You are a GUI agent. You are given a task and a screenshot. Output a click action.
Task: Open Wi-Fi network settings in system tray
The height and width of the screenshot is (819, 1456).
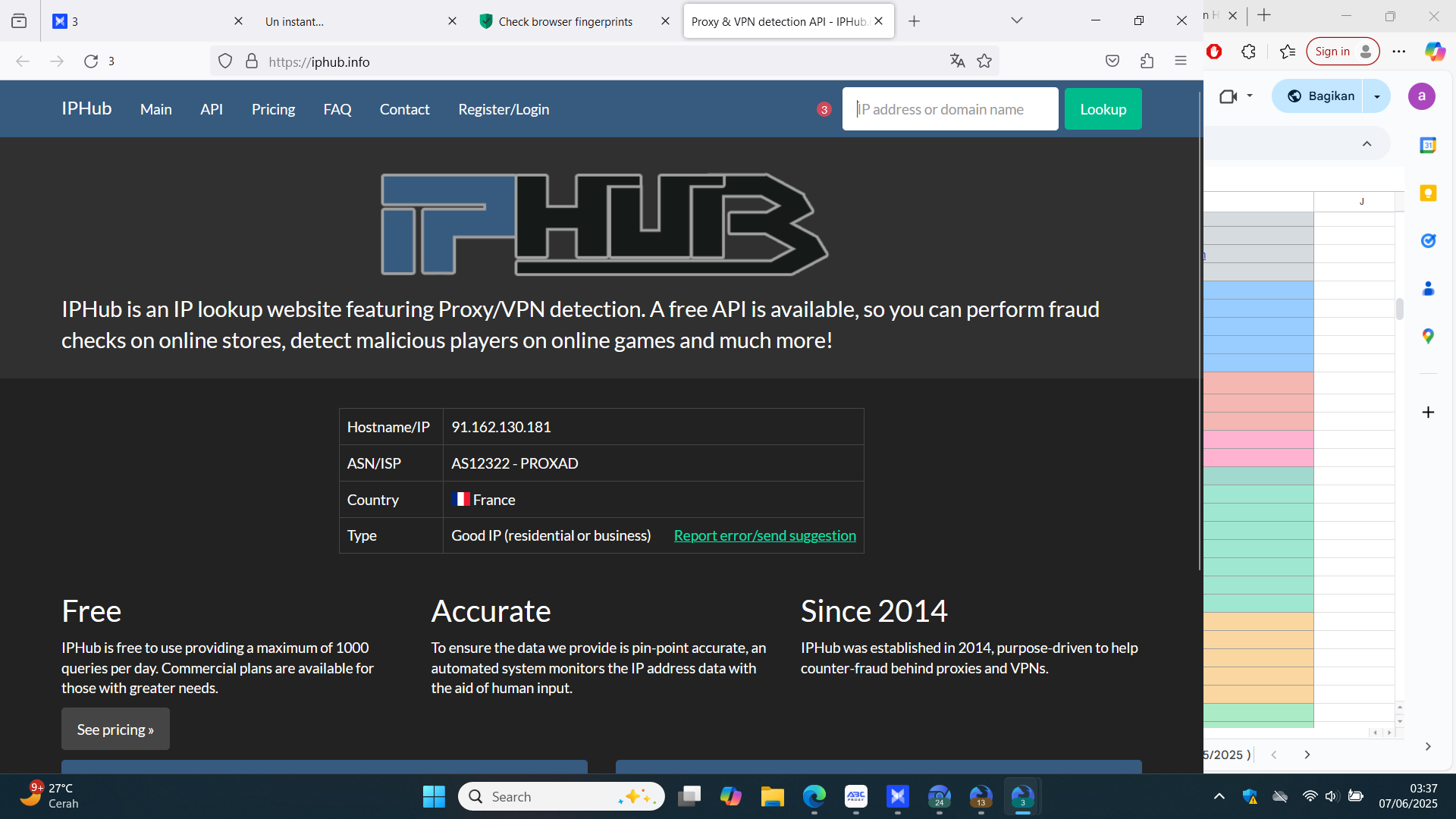point(1310,796)
